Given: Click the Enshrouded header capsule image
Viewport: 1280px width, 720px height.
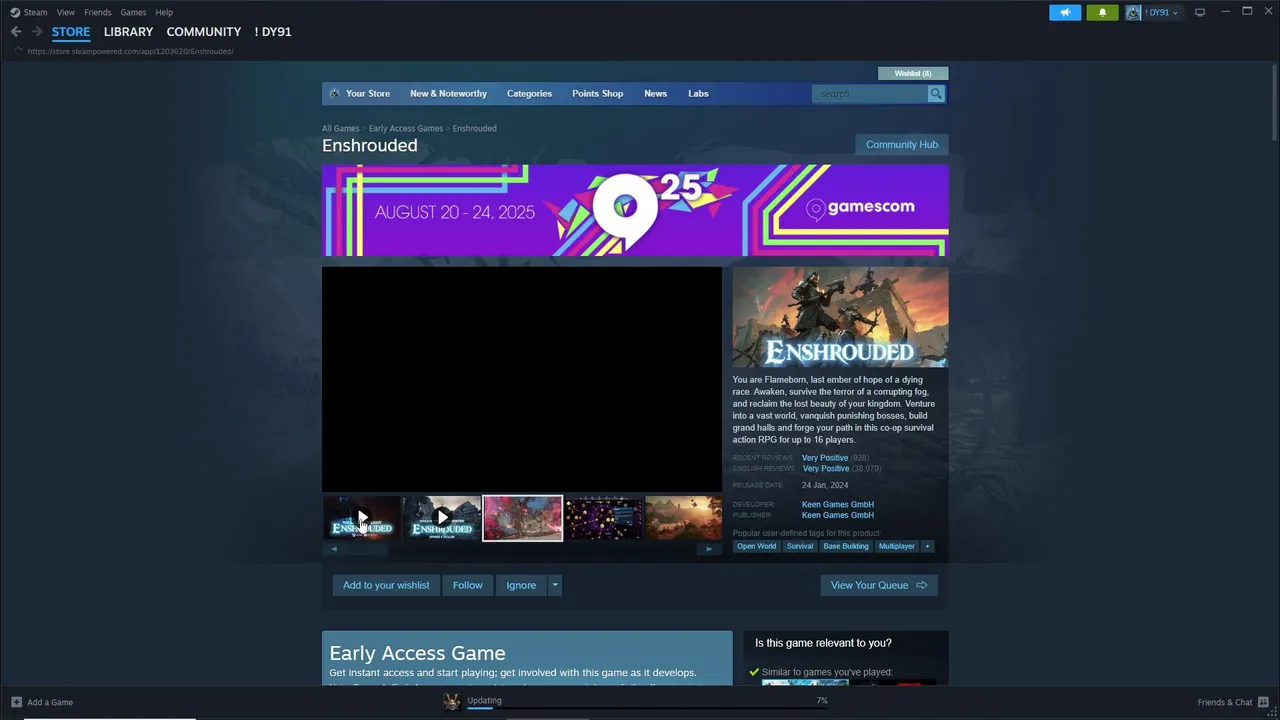Looking at the screenshot, I should coord(840,317).
